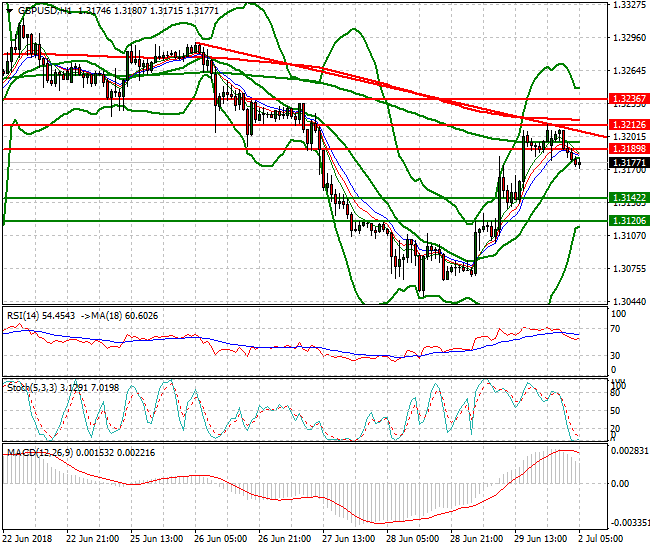Click the 27 Jun 13:00 time label

click(349, 539)
